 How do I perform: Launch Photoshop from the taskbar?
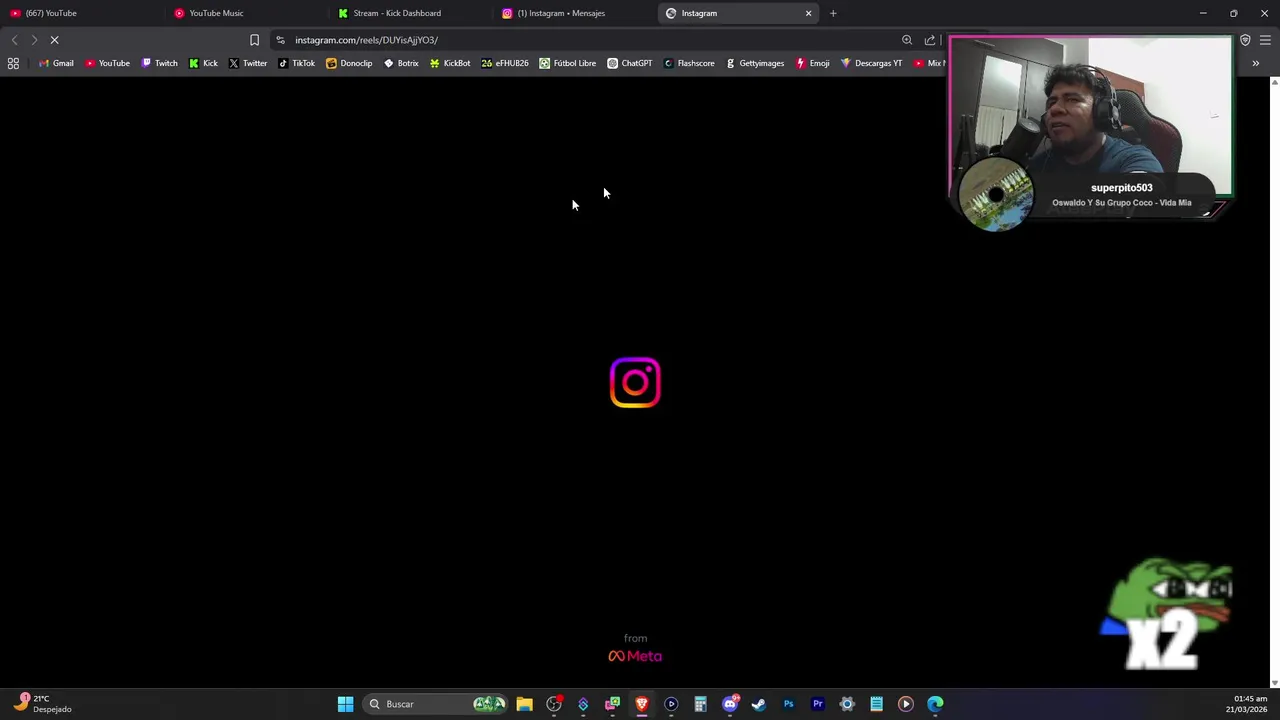(788, 704)
